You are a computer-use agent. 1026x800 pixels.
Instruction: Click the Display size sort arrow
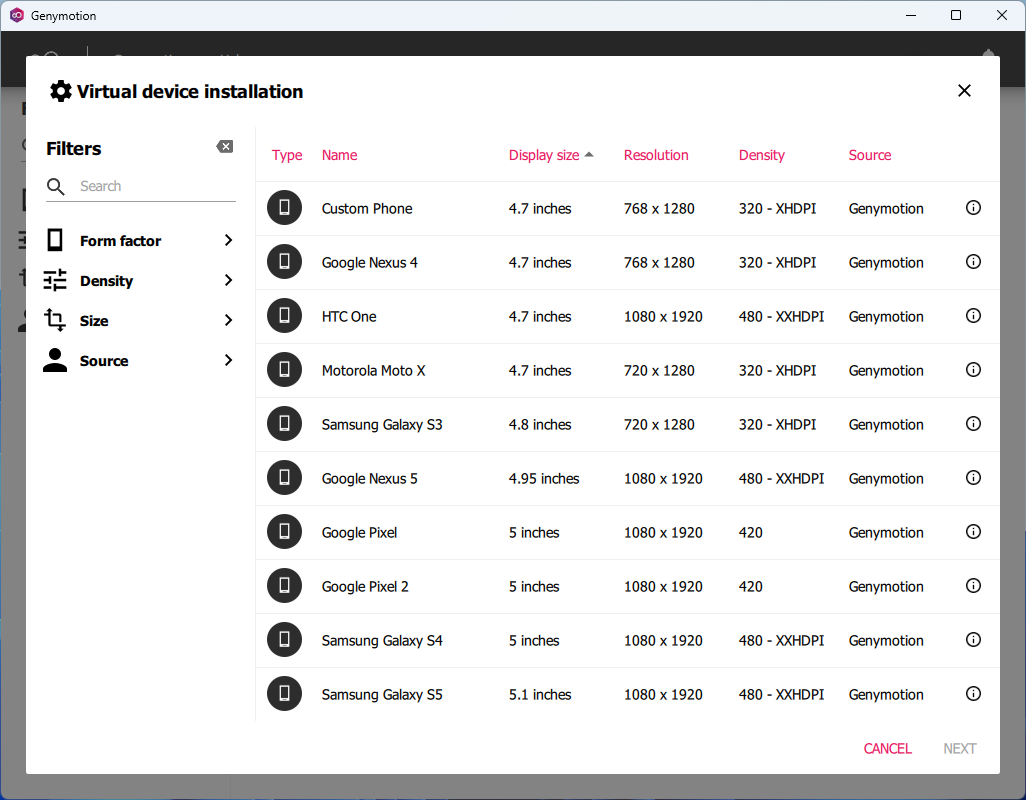coord(589,155)
